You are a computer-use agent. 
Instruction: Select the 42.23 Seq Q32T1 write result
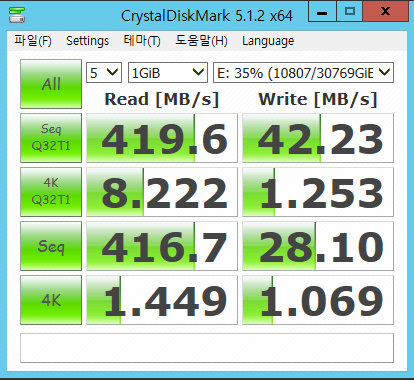318,138
